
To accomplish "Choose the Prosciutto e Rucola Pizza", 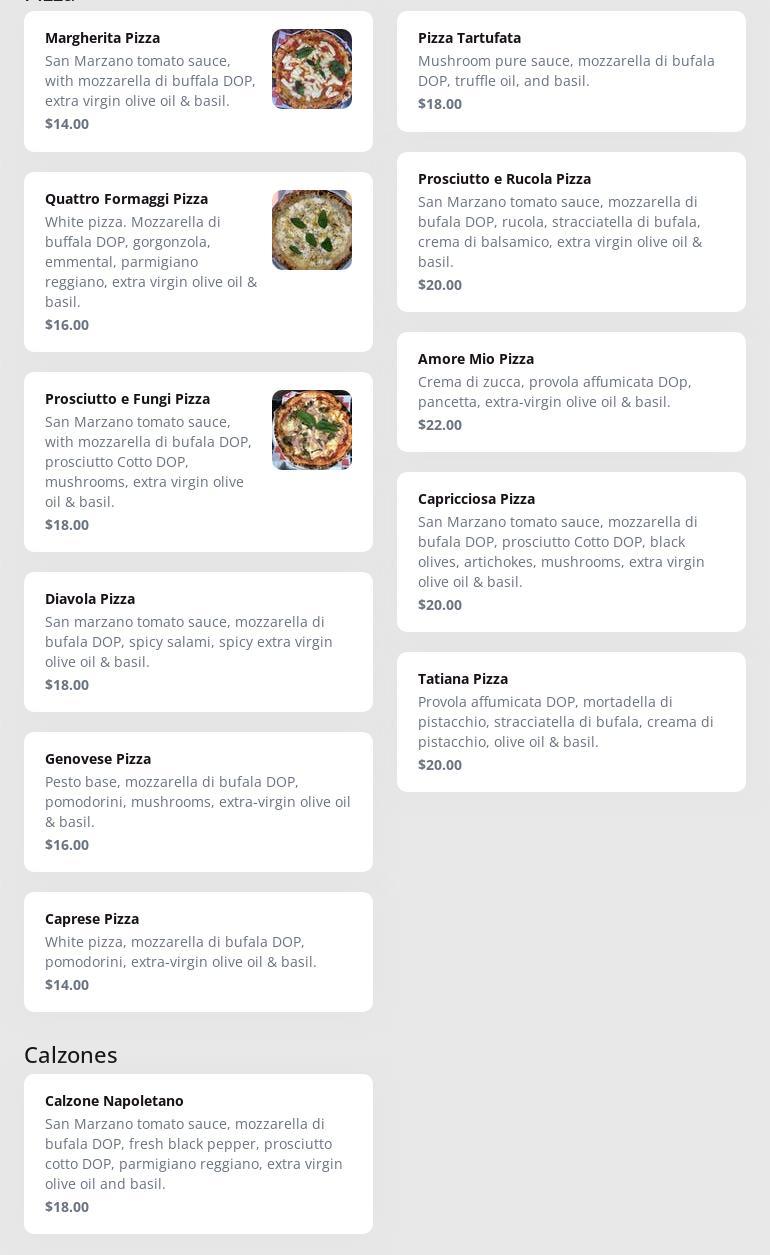I will pos(571,232).
